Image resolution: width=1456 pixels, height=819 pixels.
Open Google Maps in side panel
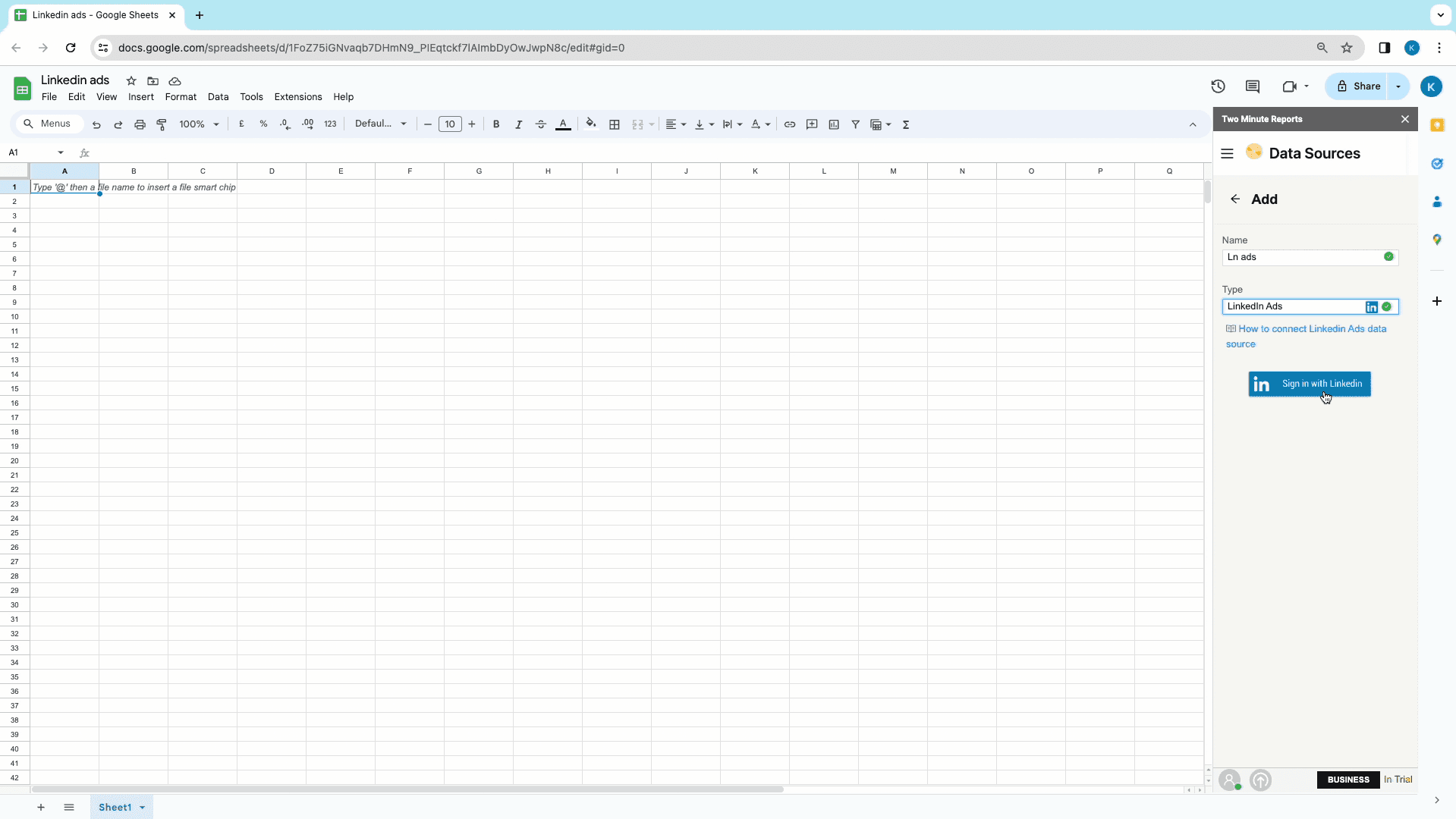pos(1437,240)
